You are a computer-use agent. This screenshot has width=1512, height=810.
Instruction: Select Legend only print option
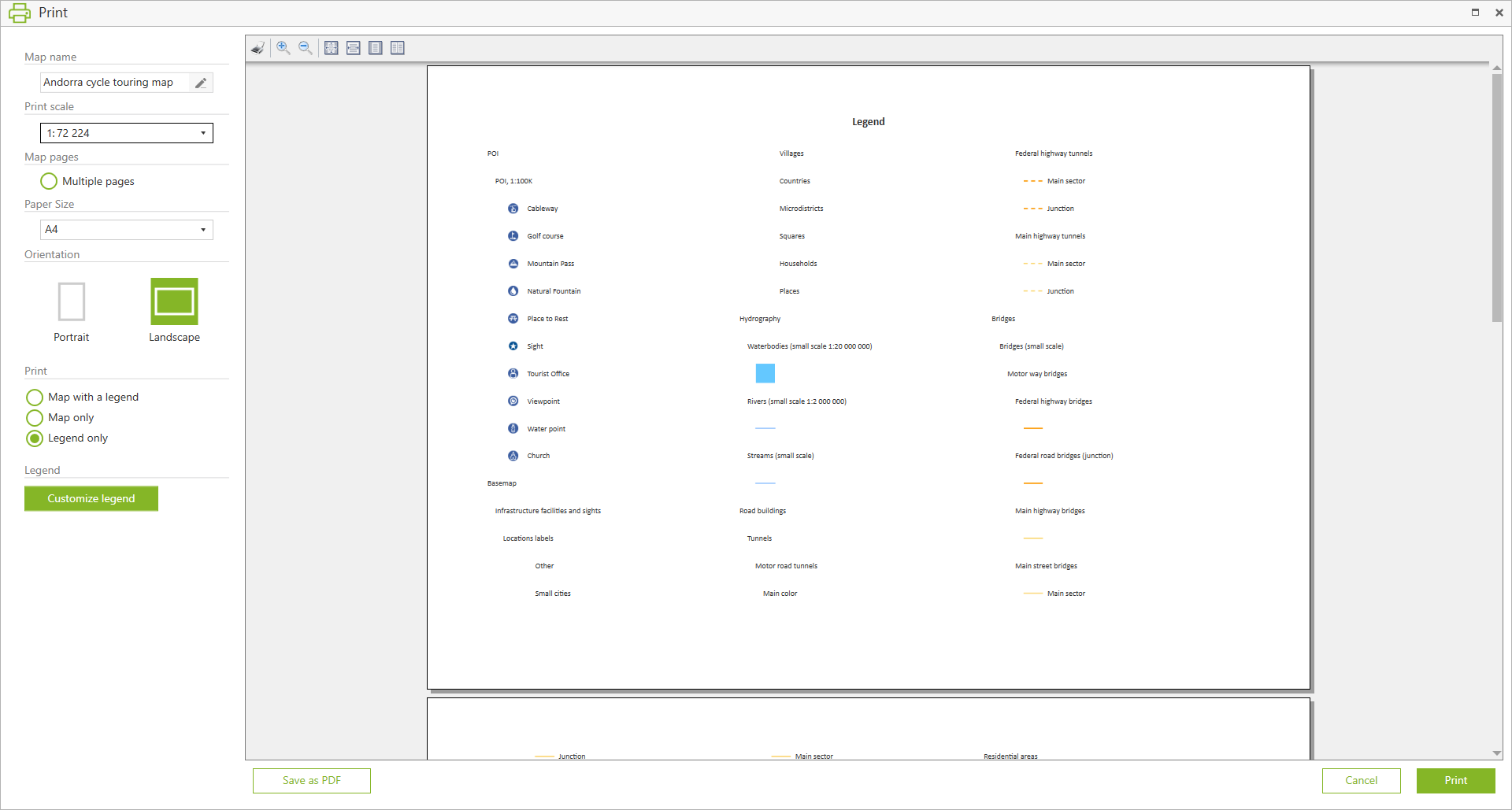pos(35,438)
